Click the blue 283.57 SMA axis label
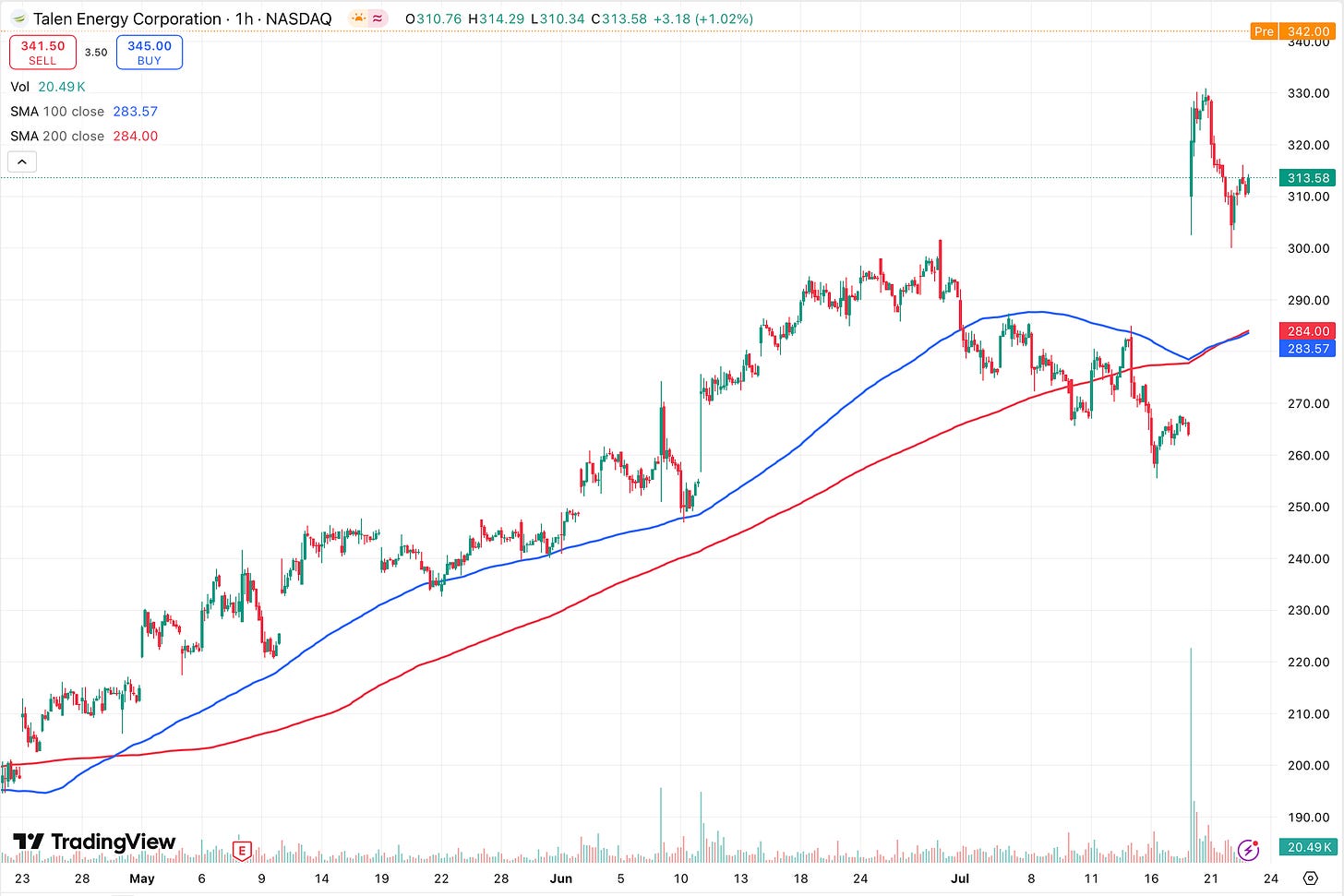This screenshot has width=1344, height=896. [x=1308, y=348]
